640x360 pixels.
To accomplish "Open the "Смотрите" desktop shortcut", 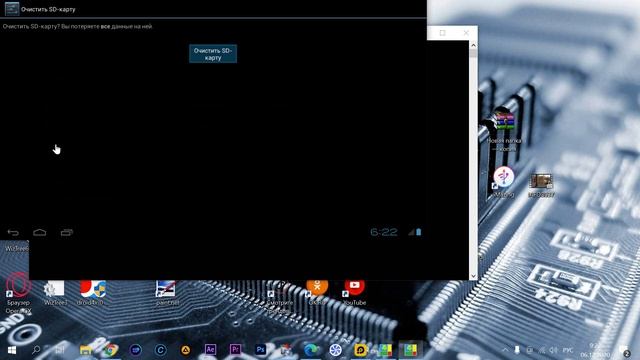I will point(280,296).
